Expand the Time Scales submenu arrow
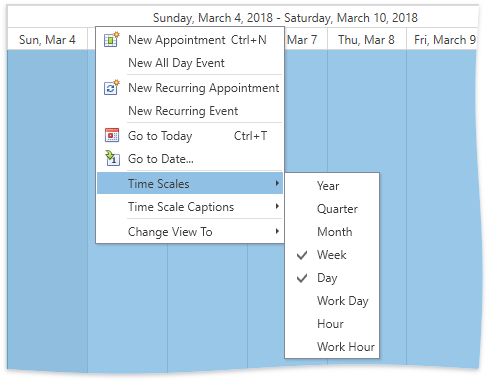This screenshot has height=382, width=489. 277,183
